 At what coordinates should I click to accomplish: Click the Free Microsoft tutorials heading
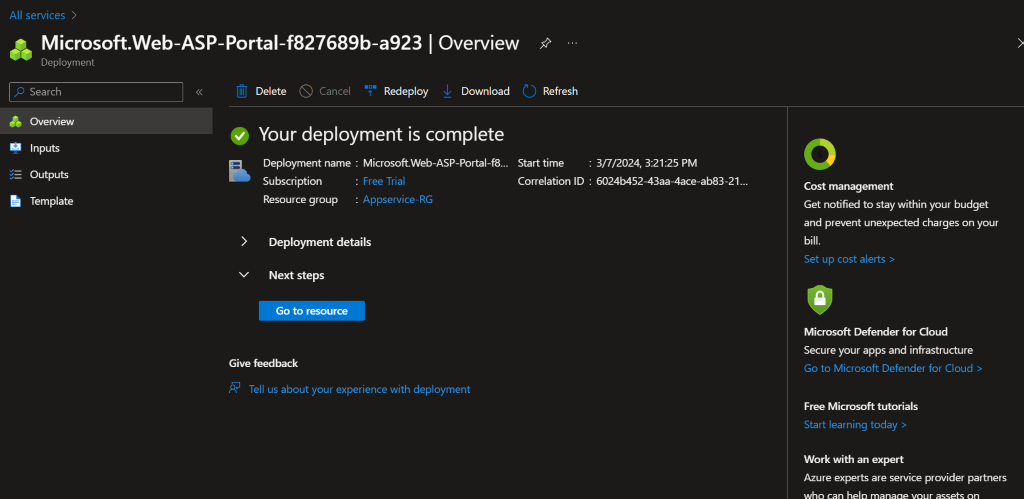[x=861, y=406]
